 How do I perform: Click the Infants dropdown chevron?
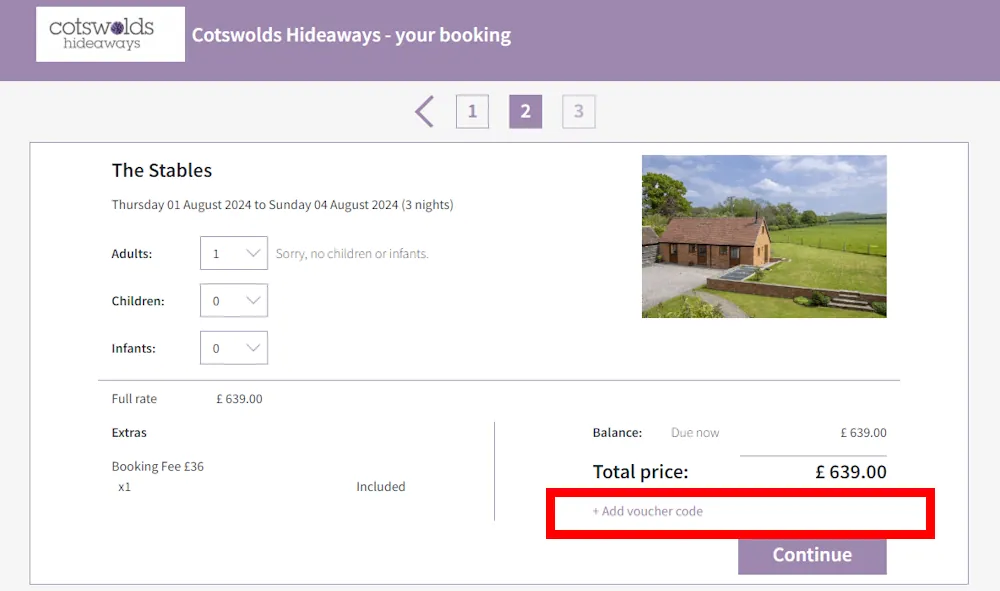[x=254, y=347]
